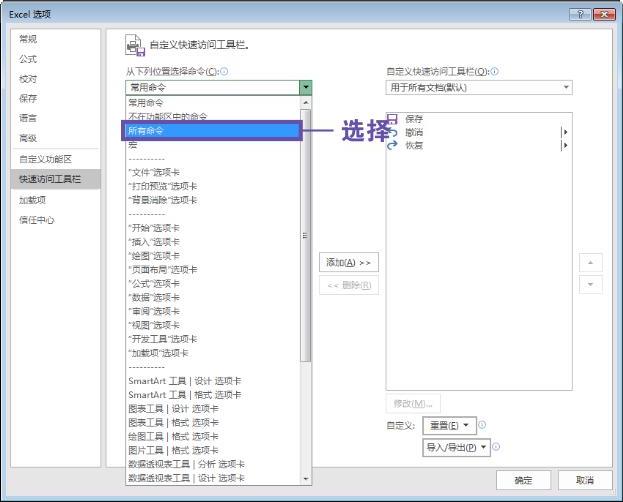
Task: Choose 图表工具 | 格式 选项卡
Action: (213, 423)
